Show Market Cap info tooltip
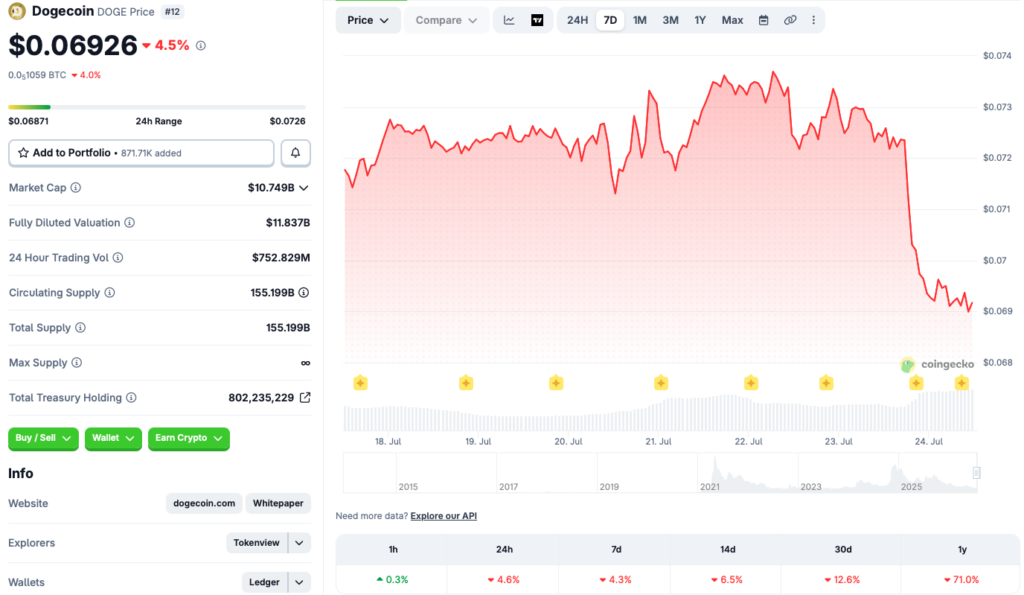Screen dimensions: 1024x595 coord(76,188)
